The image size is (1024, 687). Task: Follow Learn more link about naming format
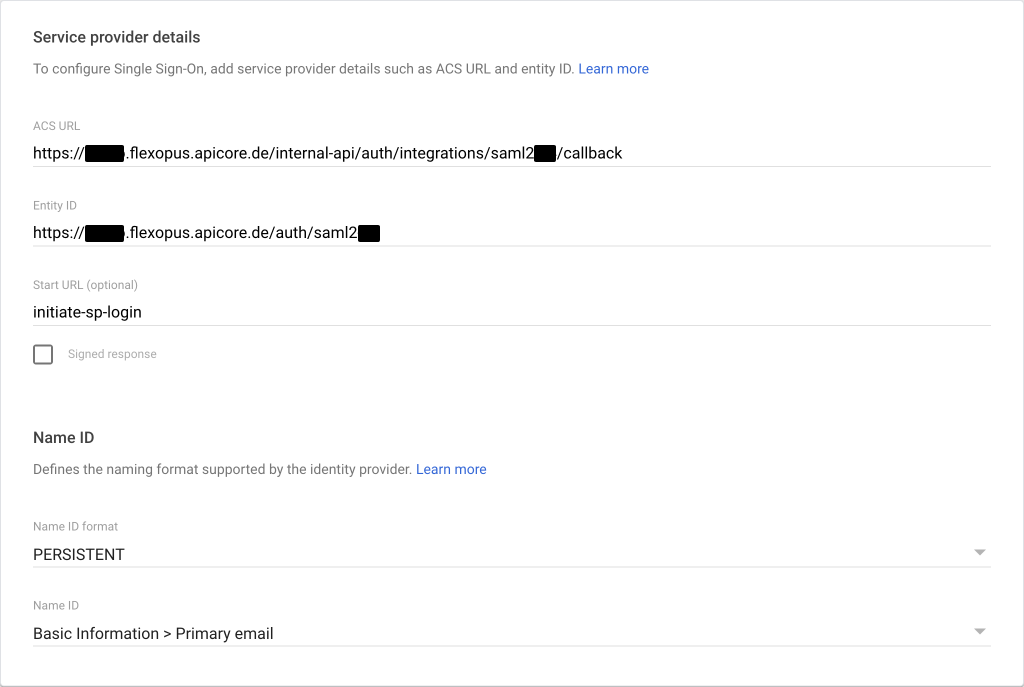point(451,469)
